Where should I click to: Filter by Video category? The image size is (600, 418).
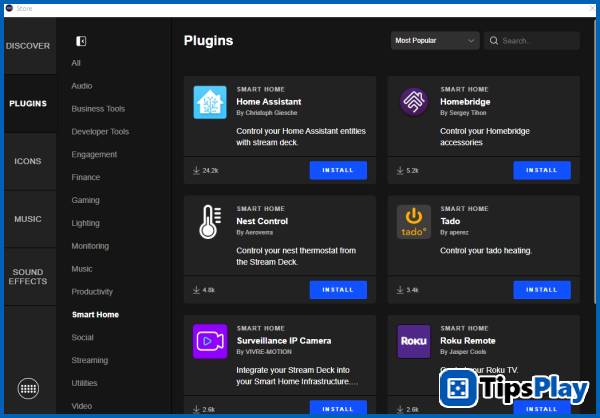tap(82, 406)
